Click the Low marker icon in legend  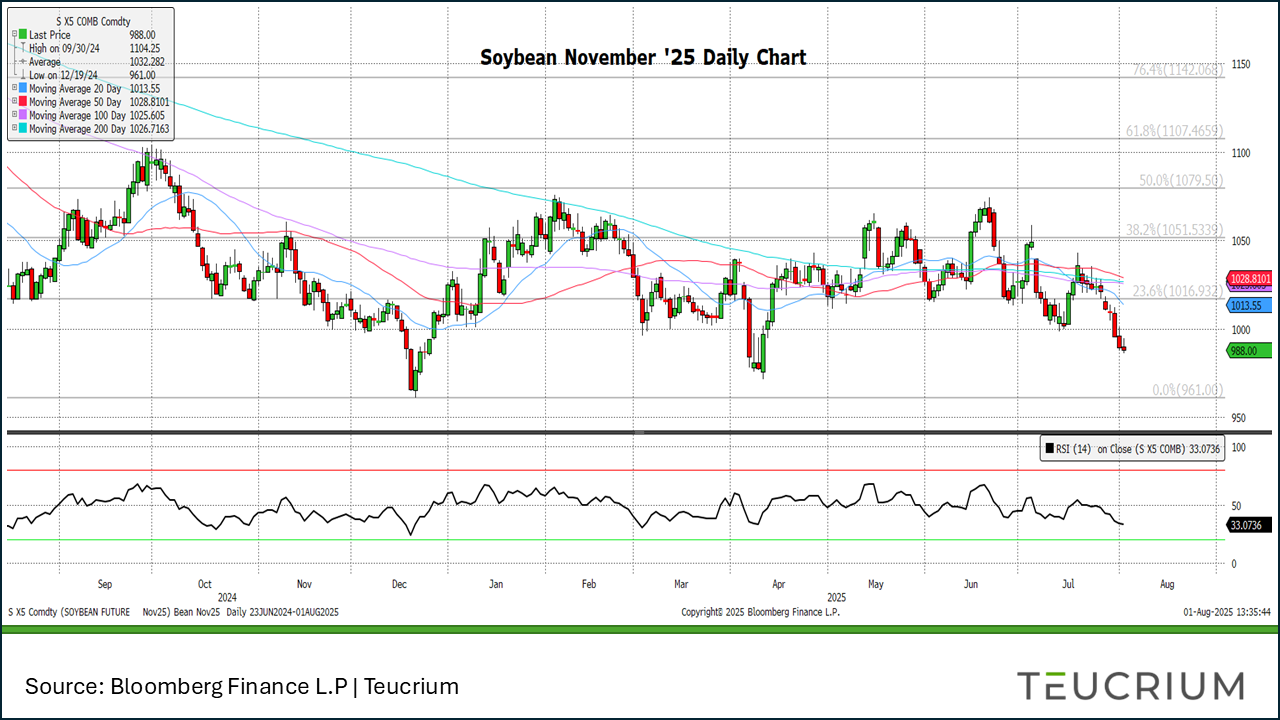click(23, 74)
